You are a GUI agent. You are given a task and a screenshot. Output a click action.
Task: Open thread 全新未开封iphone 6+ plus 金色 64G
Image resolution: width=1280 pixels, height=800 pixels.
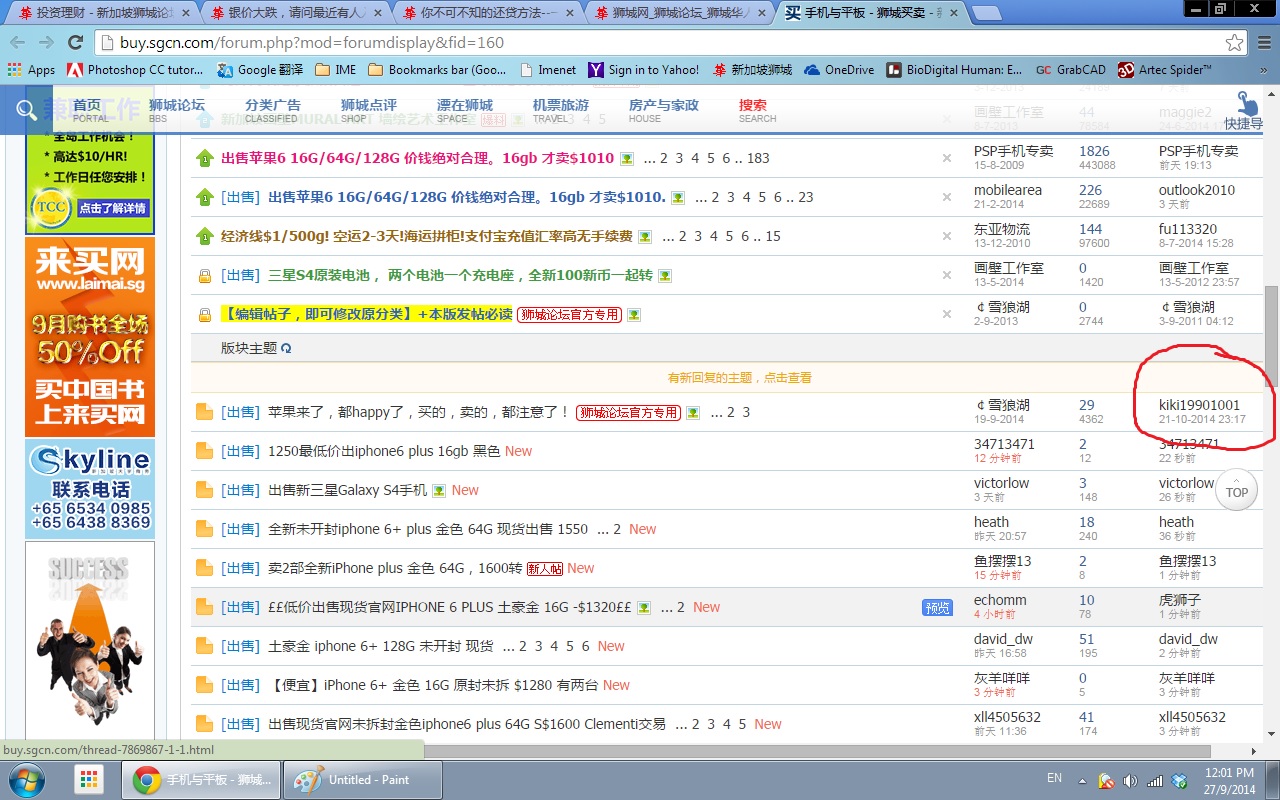[x=428, y=529]
